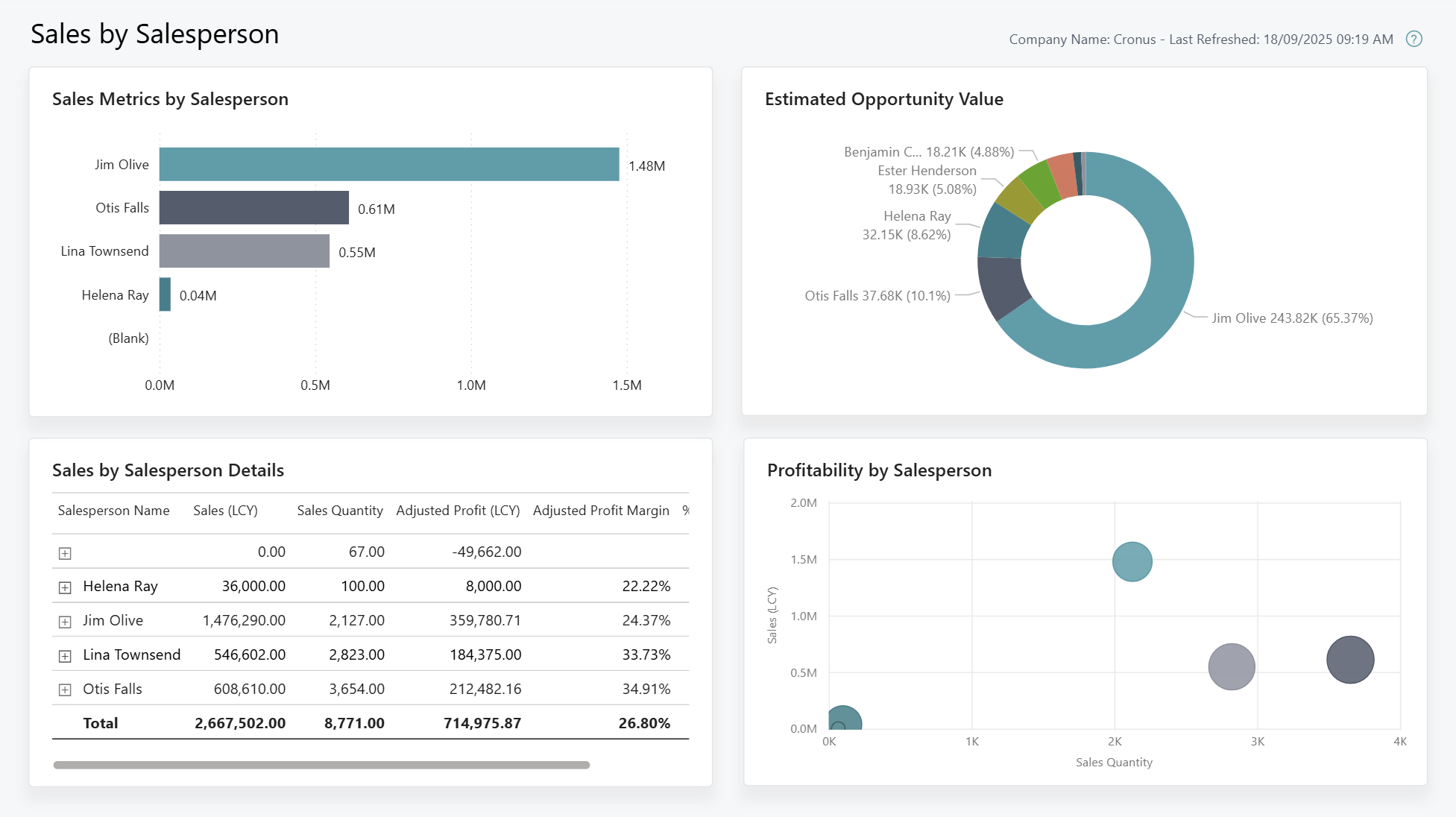Click the Salesperson Name column header
The height and width of the screenshot is (817, 1456).
click(113, 511)
